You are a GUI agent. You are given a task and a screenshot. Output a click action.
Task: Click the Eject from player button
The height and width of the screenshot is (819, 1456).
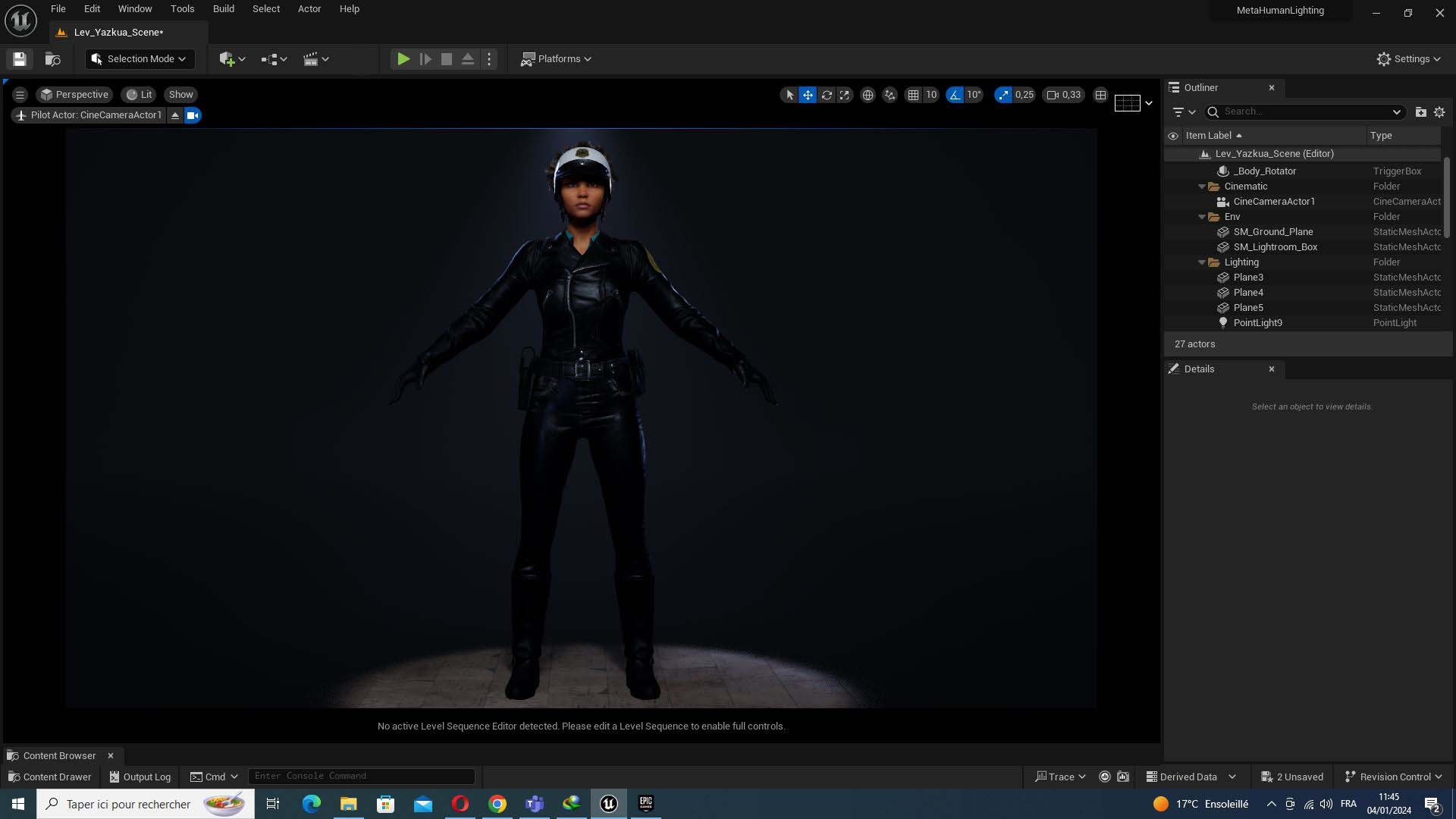coord(468,59)
